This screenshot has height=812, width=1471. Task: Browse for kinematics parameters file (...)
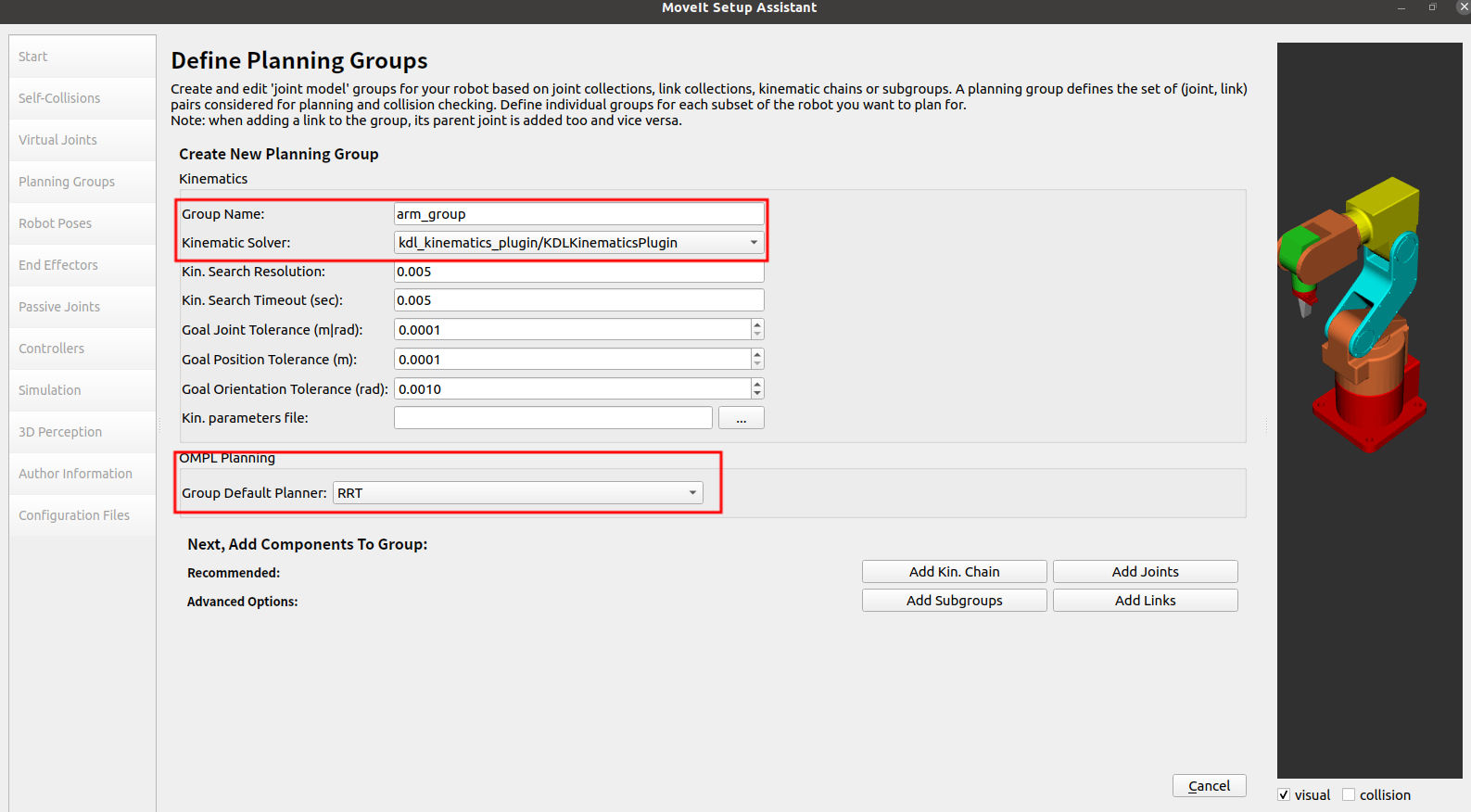click(742, 418)
